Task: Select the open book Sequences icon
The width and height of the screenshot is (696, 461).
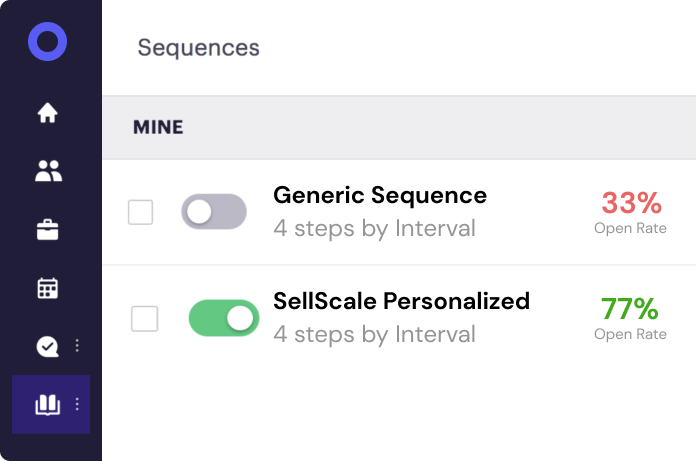Action: (x=47, y=405)
